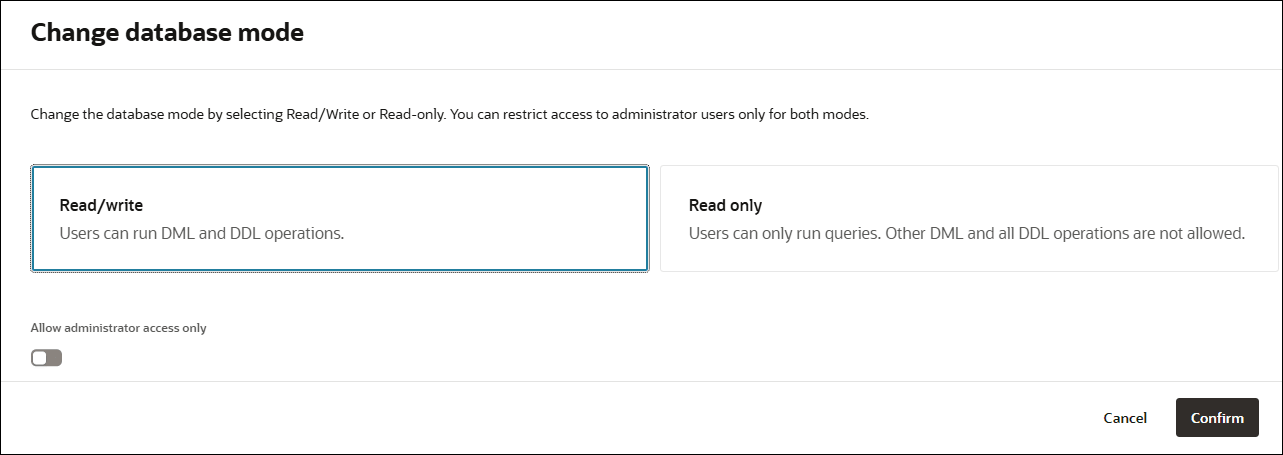
Task: Choose Read only to block DML operations
Action: click(968, 219)
